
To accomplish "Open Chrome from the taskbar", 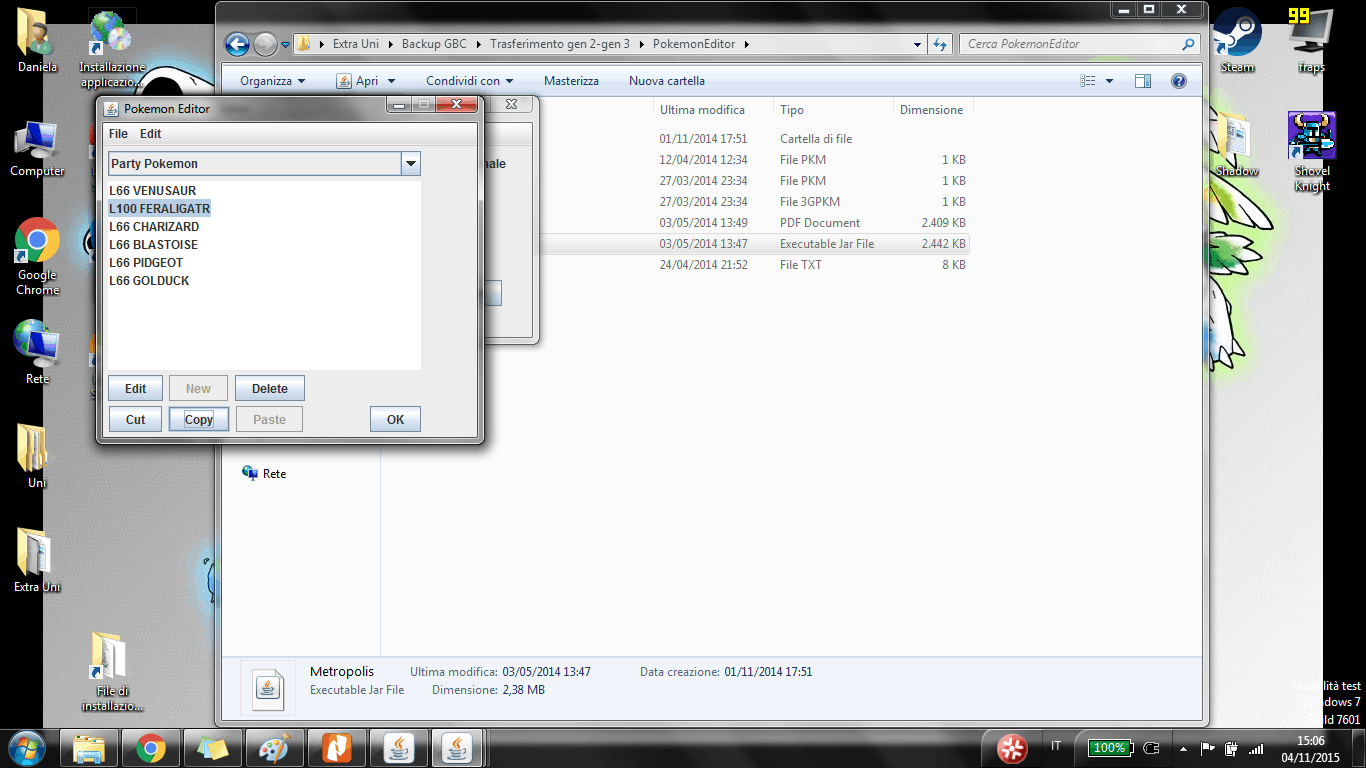I will click(151, 748).
